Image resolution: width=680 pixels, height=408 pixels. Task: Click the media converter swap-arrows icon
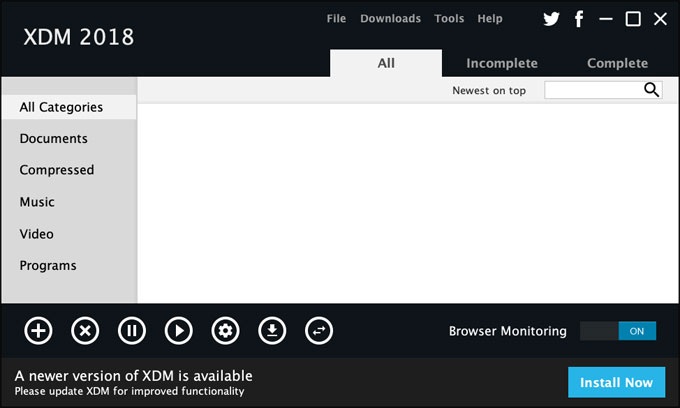tap(319, 331)
